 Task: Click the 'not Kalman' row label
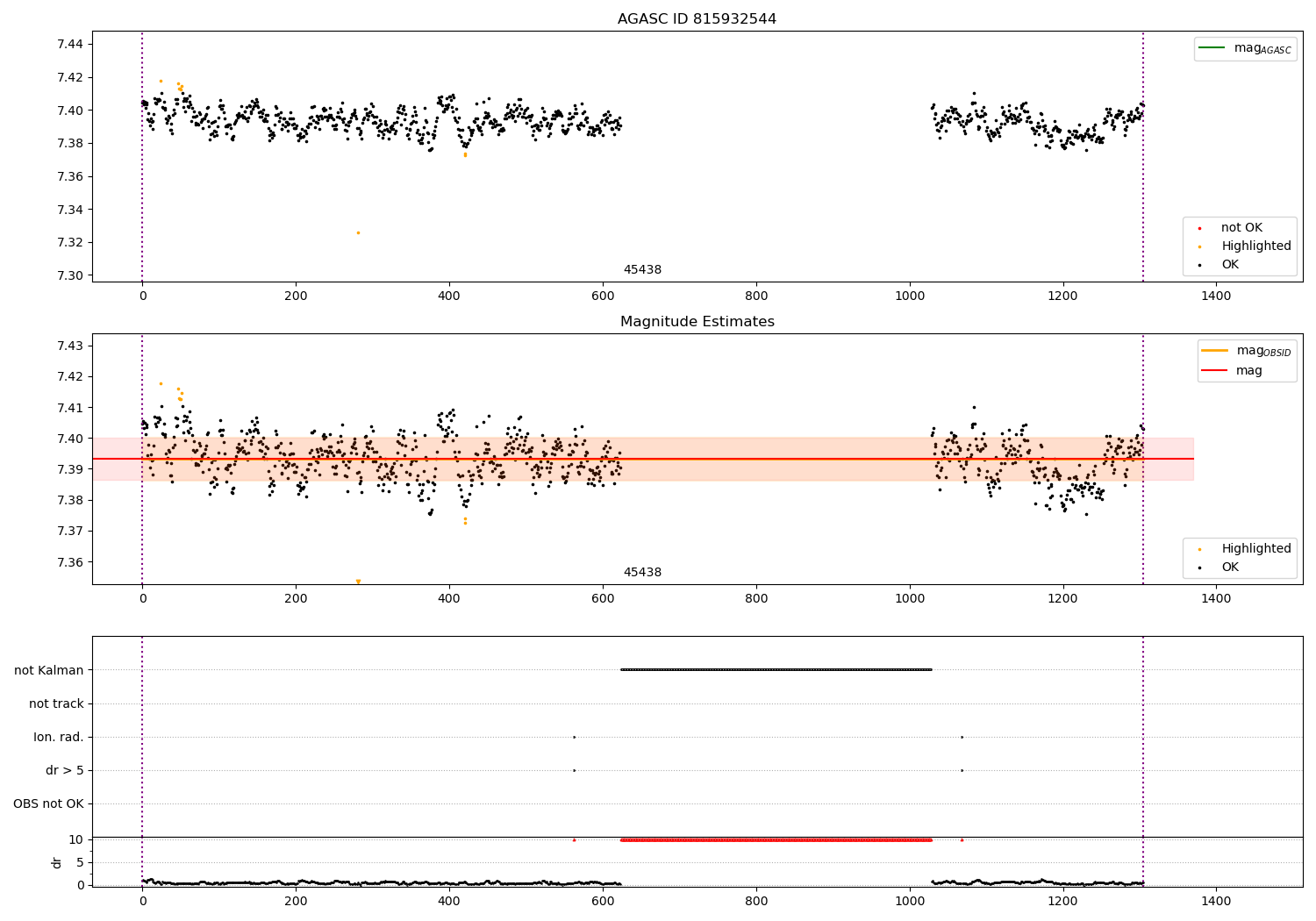click(49, 671)
